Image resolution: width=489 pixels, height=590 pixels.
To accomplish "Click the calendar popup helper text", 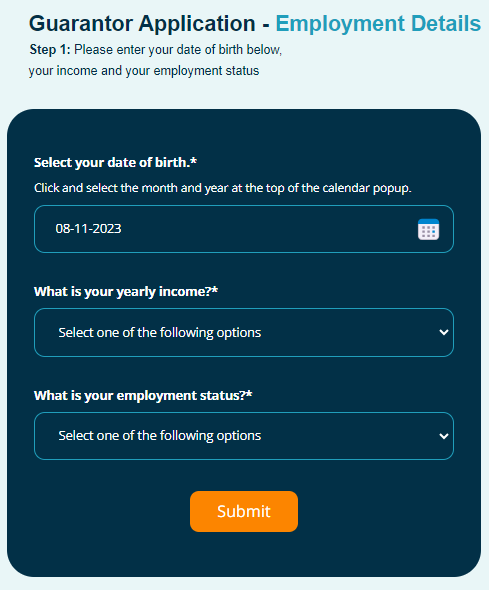I will coord(223,188).
